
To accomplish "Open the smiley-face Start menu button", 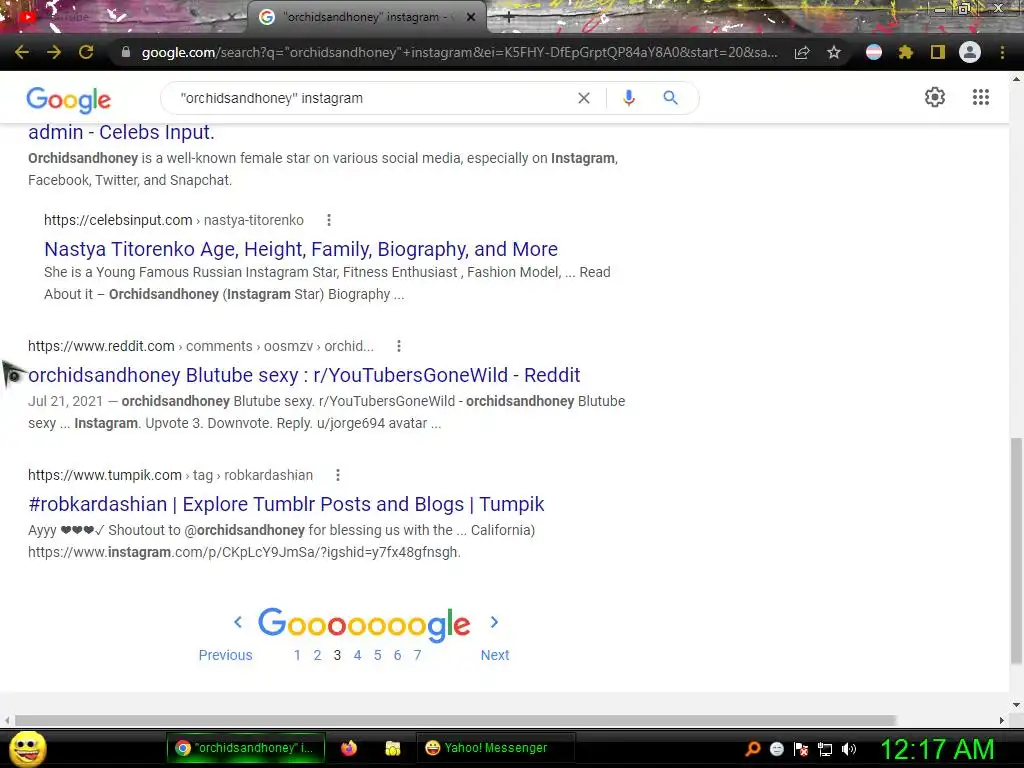I will click(27, 748).
